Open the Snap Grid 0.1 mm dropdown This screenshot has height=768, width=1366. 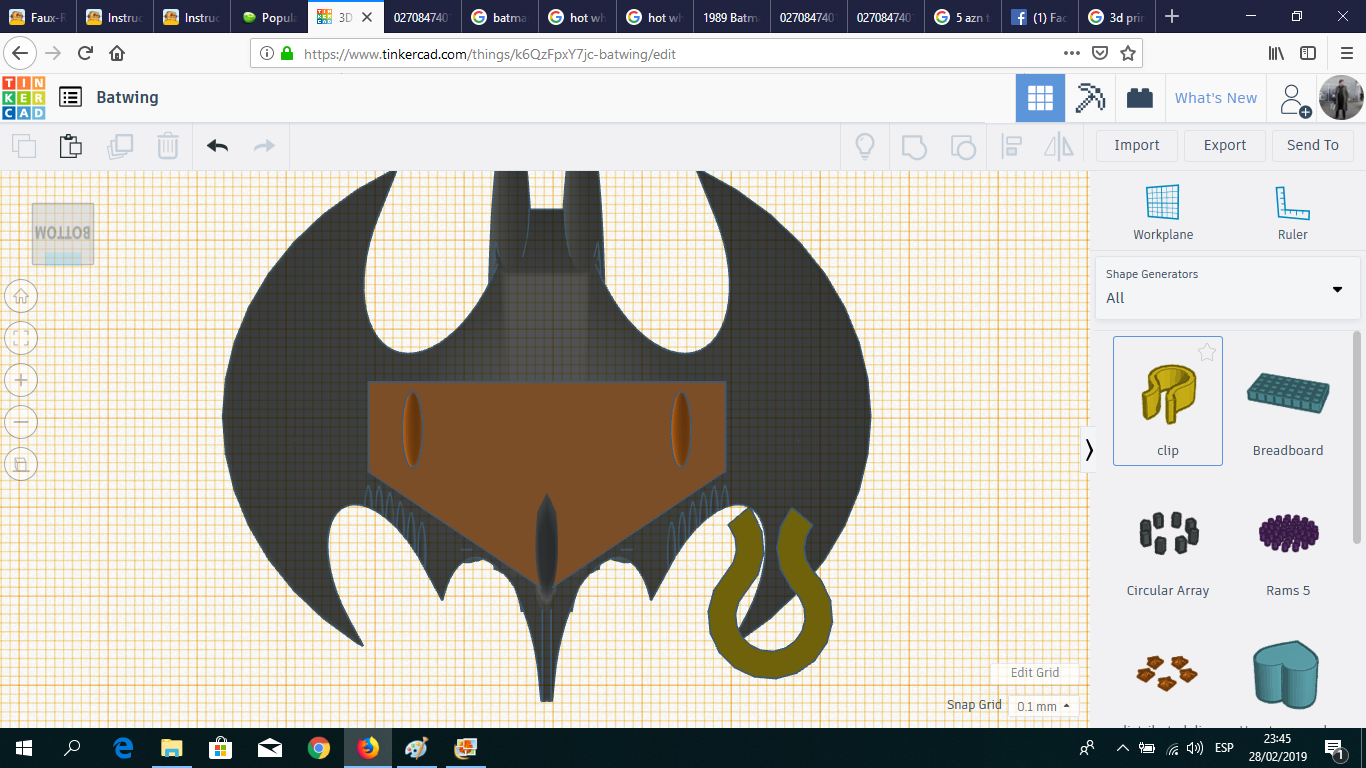1043,706
